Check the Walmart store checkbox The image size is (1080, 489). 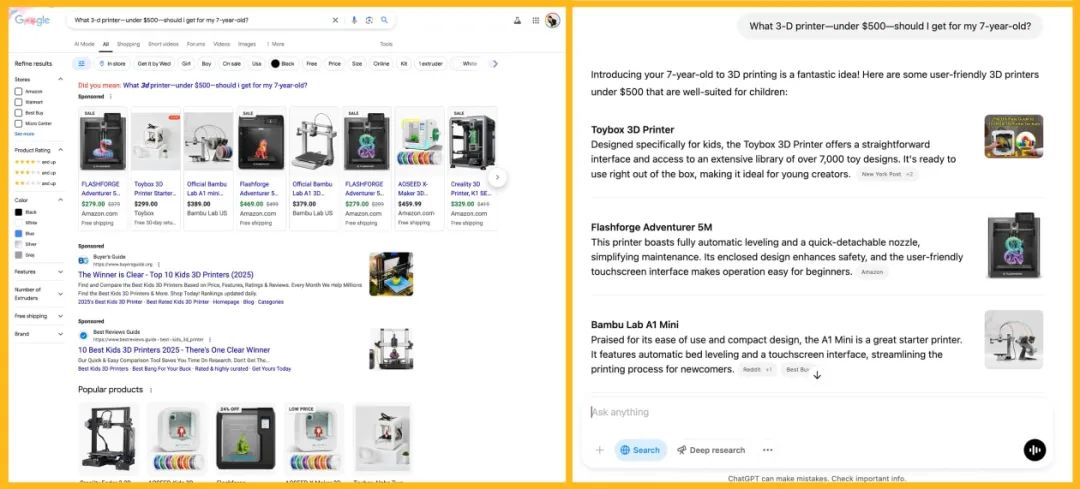pos(19,102)
